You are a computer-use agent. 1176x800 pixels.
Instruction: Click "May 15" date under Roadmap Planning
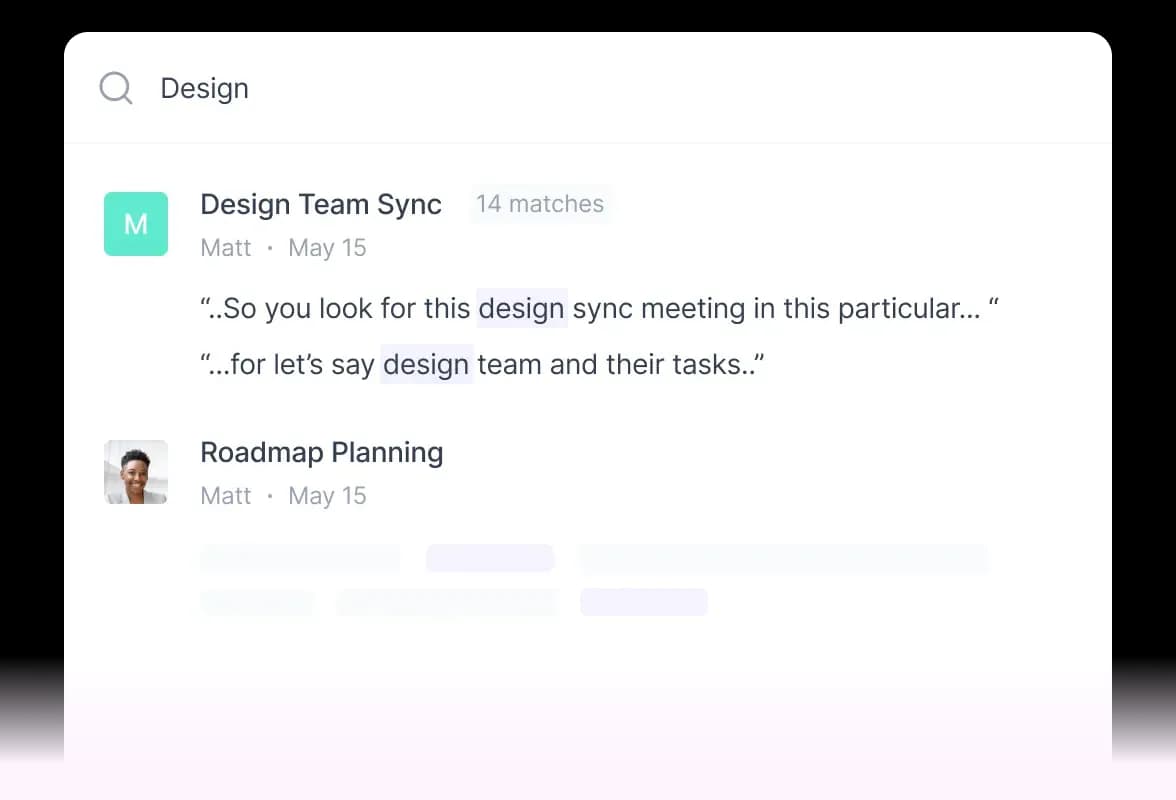click(327, 496)
